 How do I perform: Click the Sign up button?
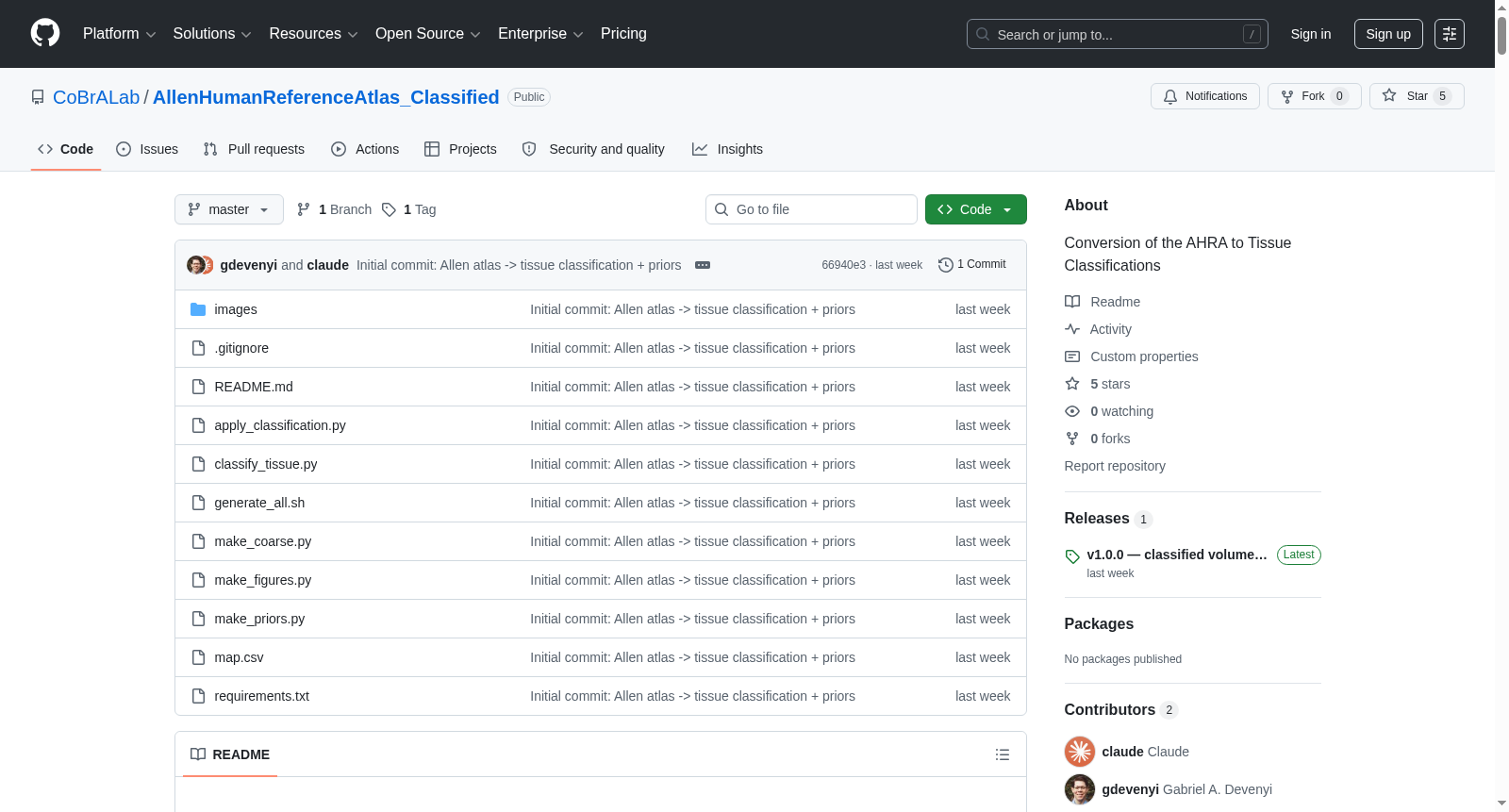(x=1388, y=34)
